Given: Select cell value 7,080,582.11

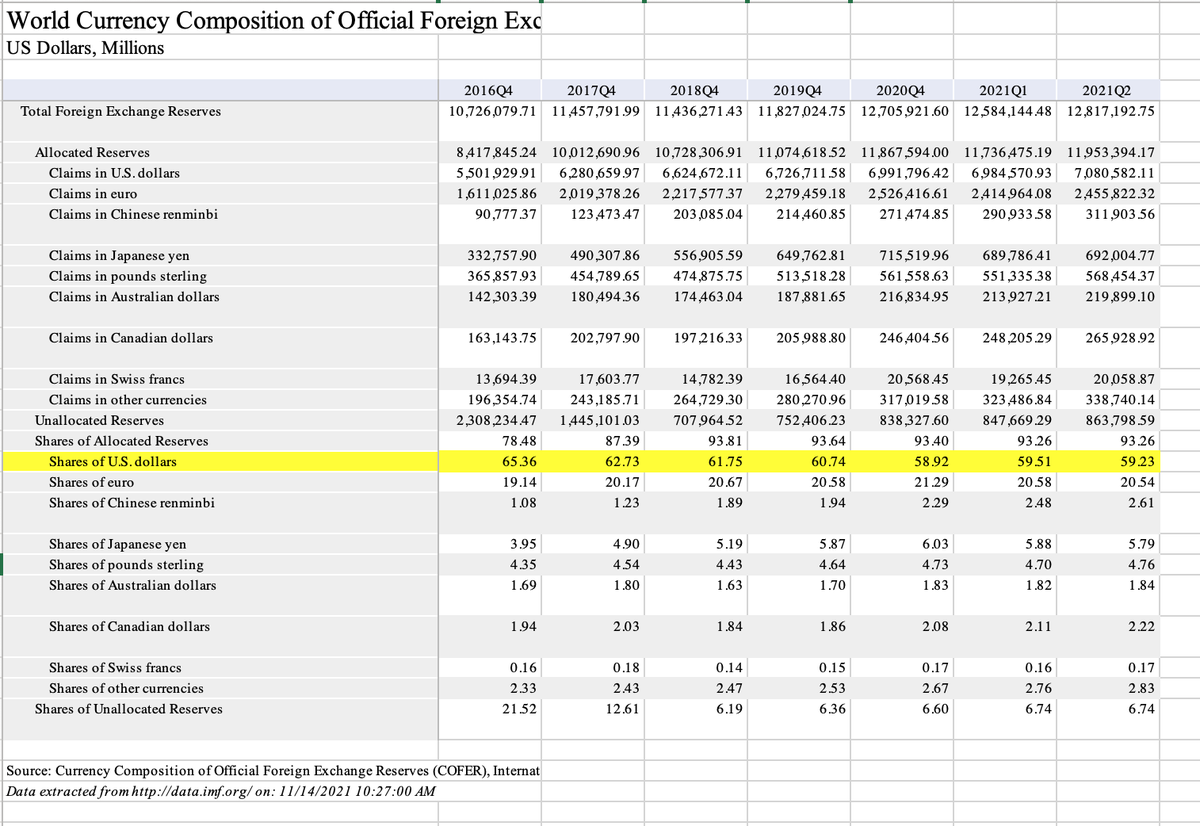Looking at the screenshot, I should (1114, 173).
